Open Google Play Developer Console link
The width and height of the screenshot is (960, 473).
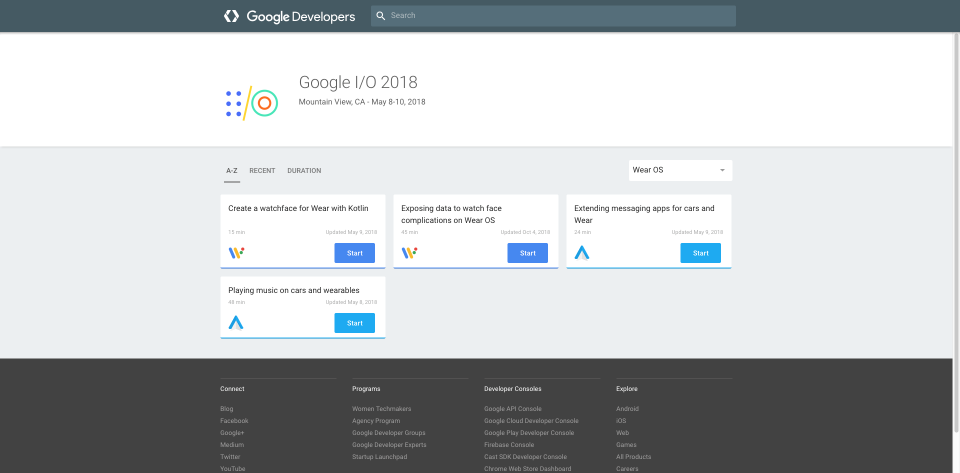(x=529, y=433)
